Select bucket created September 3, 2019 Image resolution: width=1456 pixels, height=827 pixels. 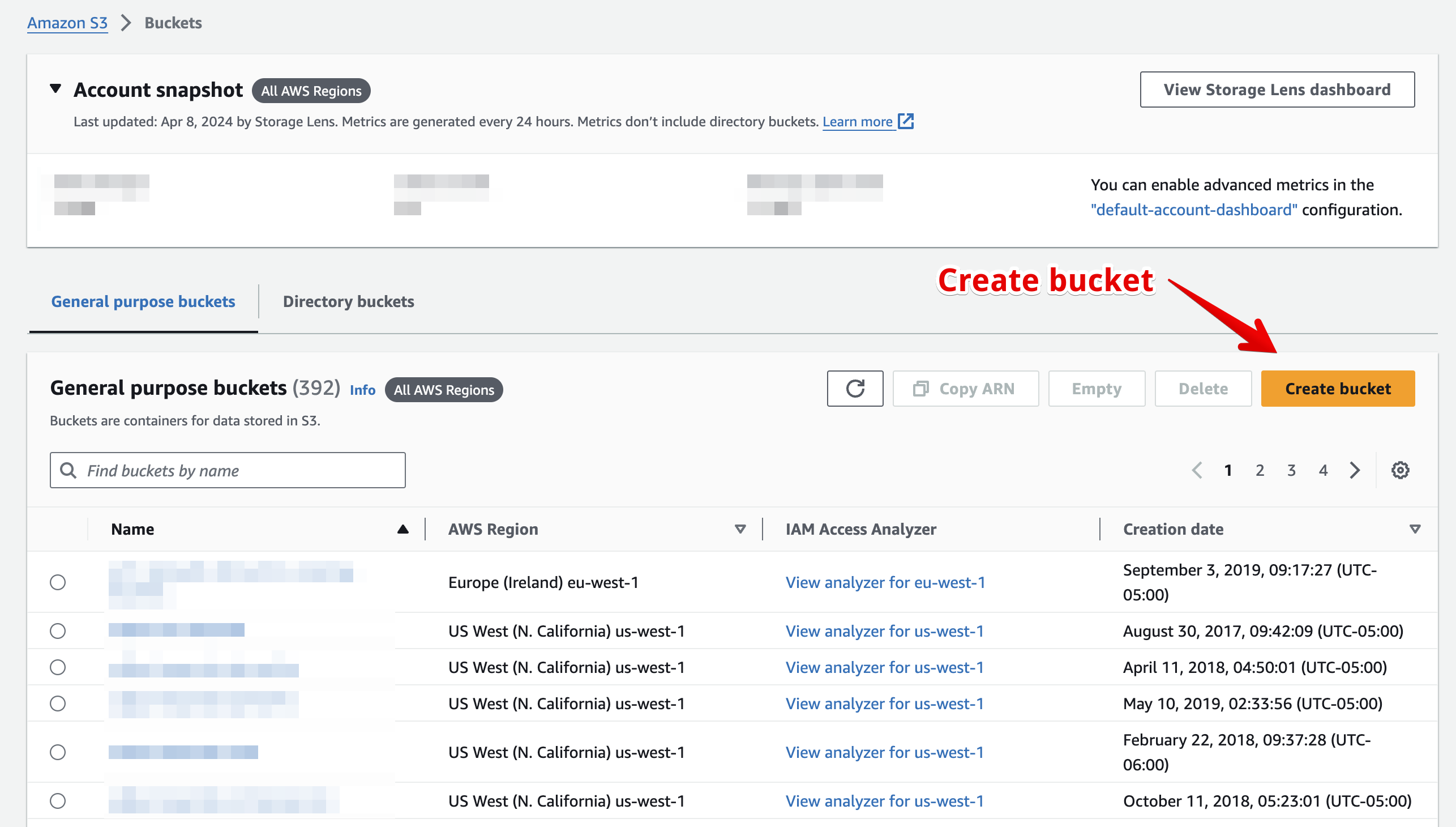57,582
